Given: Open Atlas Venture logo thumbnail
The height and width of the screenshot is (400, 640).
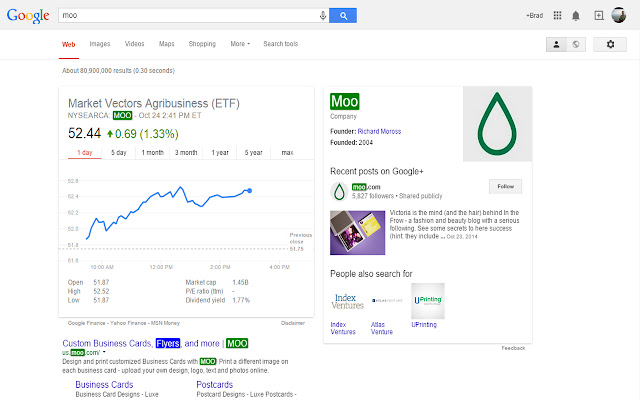Looking at the screenshot, I should [x=387, y=301].
